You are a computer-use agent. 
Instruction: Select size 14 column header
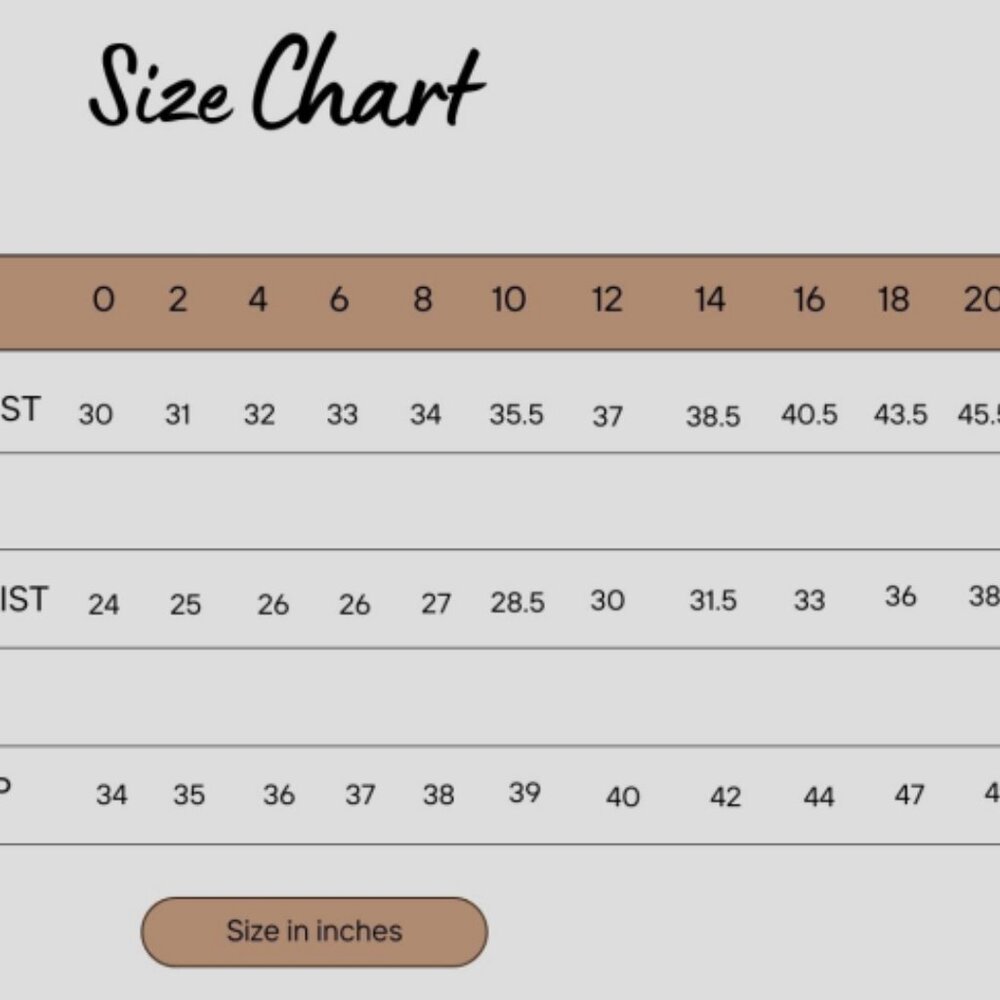point(710,299)
